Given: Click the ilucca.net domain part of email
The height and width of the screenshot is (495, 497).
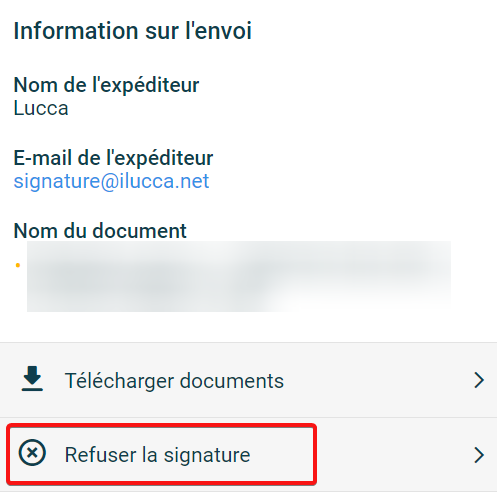Looking at the screenshot, I should (164, 181).
